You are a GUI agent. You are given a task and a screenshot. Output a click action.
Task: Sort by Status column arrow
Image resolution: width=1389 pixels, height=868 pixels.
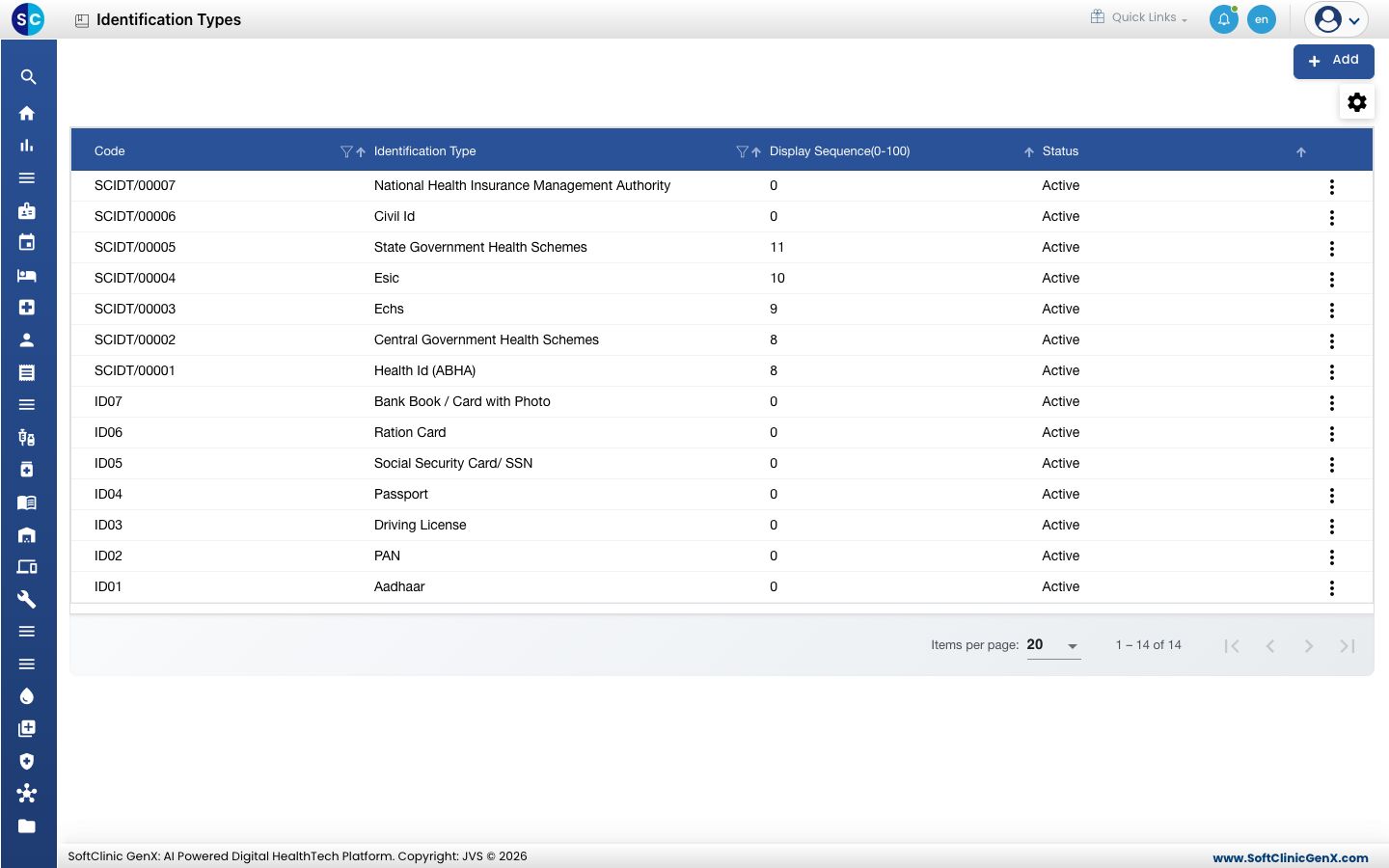pyautogui.click(x=1301, y=152)
